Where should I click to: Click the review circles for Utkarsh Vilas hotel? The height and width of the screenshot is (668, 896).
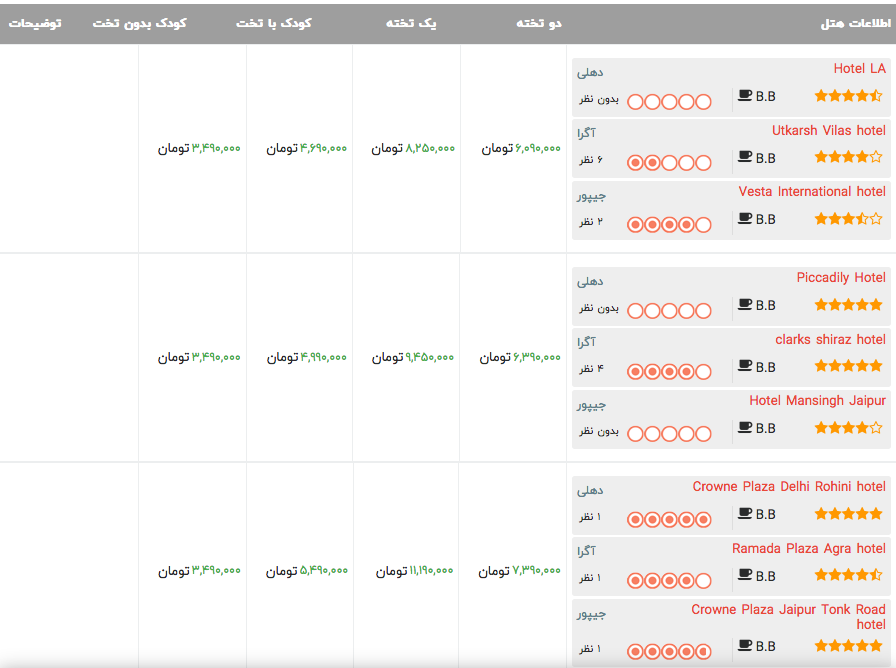(669, 162)
